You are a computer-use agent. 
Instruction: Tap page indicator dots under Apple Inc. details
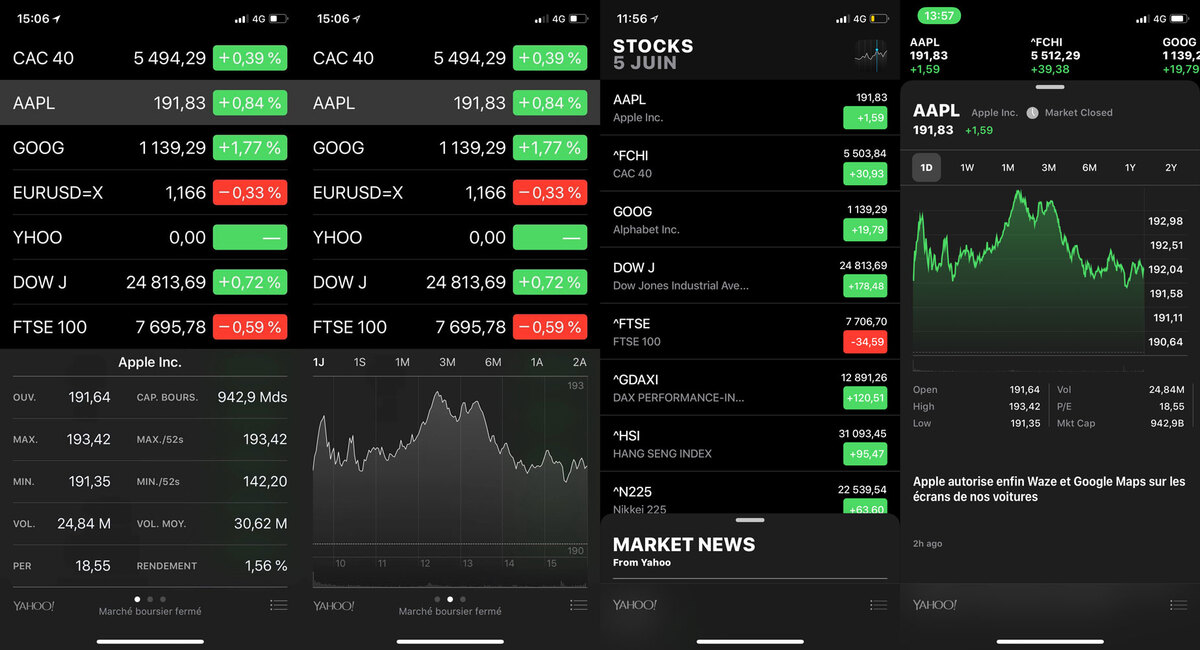(150, 599)
